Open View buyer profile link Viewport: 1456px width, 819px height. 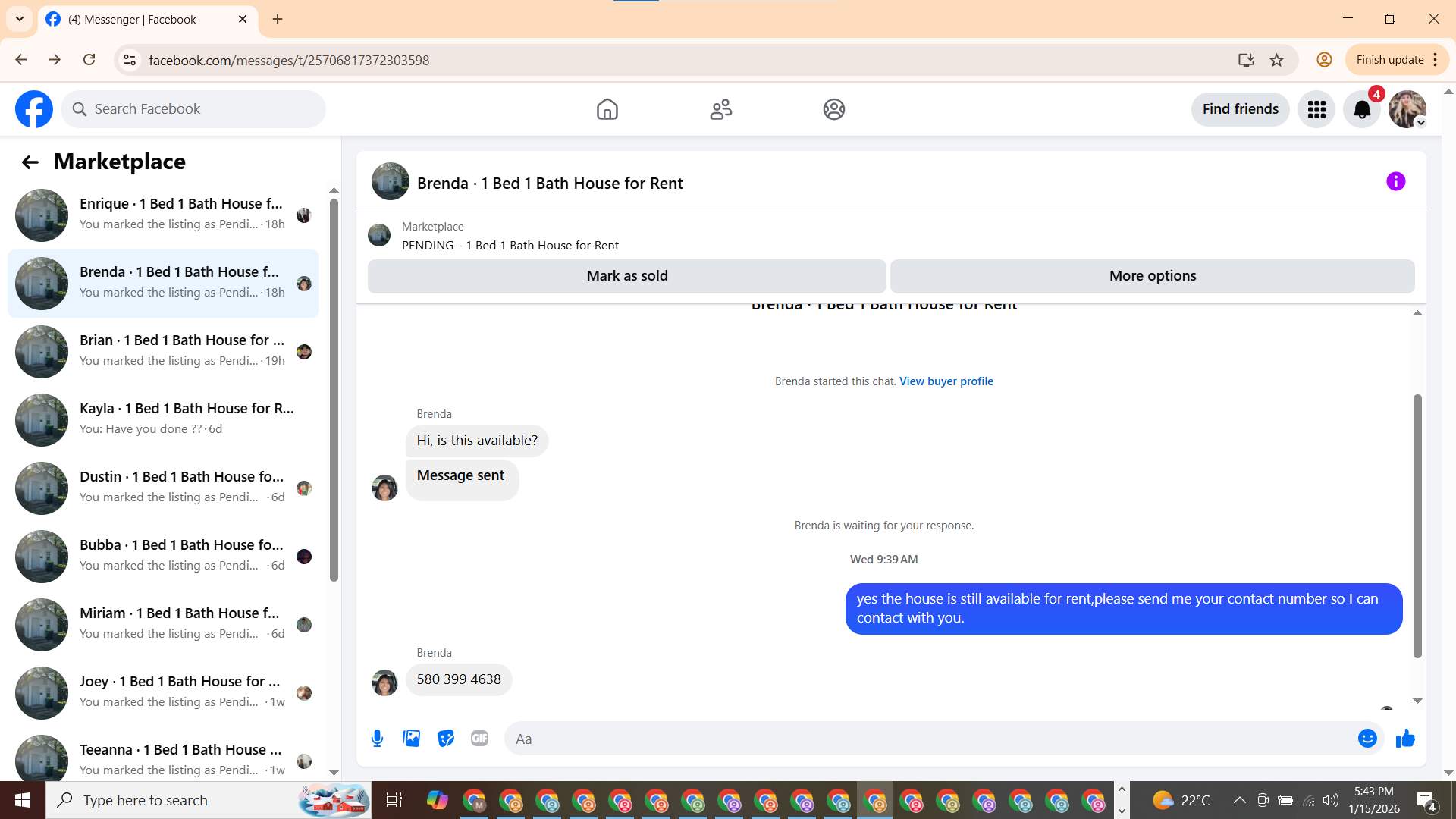(946, 381)
